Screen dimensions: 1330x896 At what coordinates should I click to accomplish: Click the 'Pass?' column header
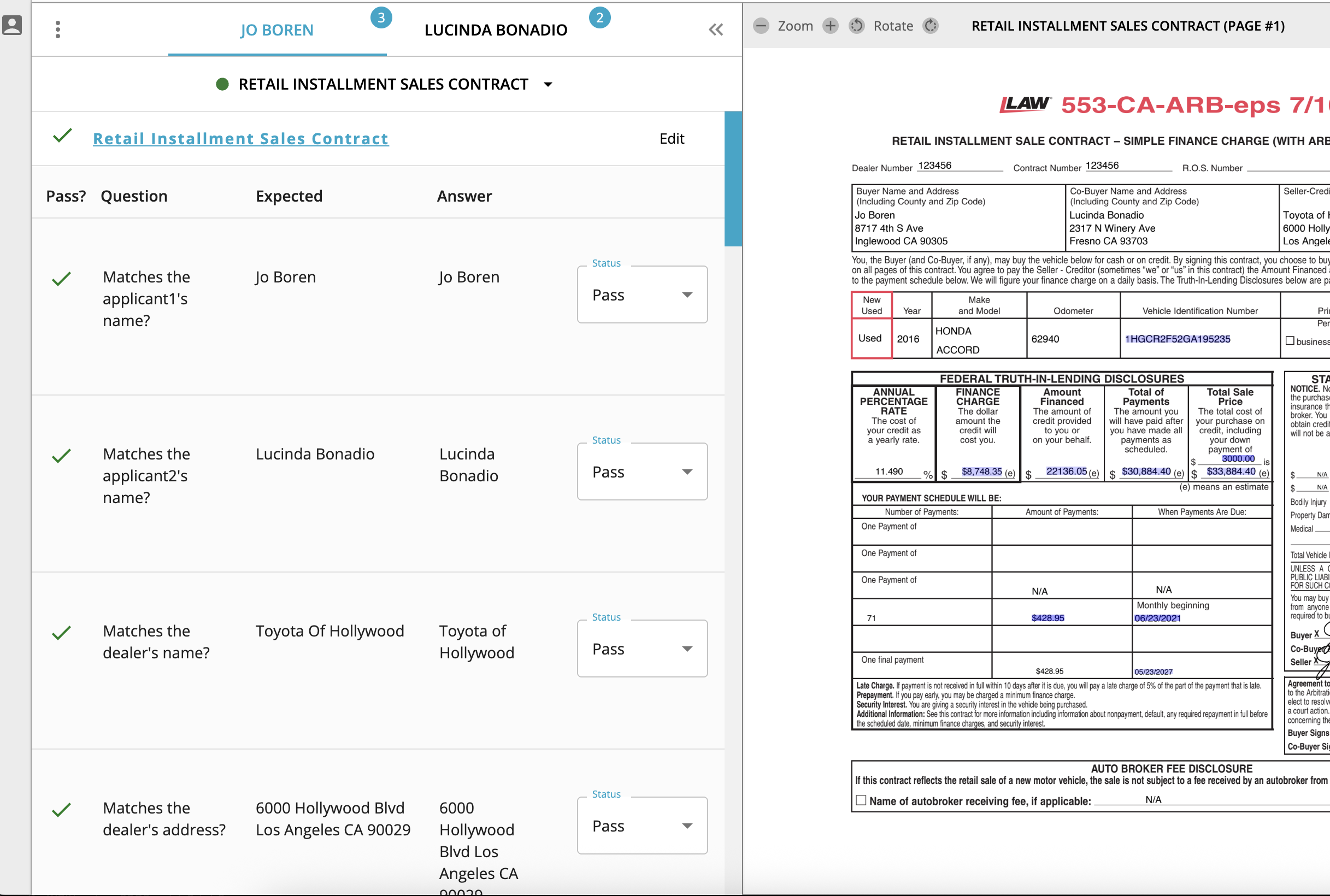pos(66,196)
